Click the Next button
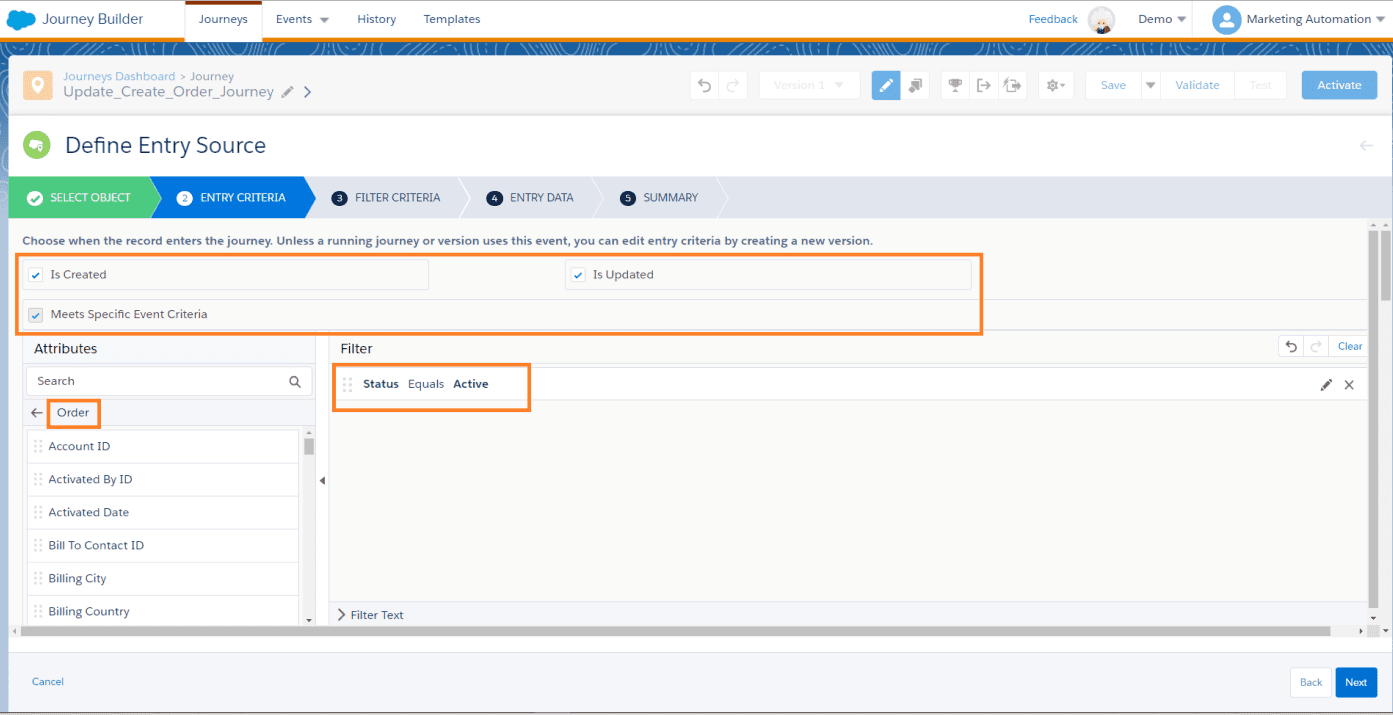The height and width of the screenshot is (715, 1393). (1355, 682)
